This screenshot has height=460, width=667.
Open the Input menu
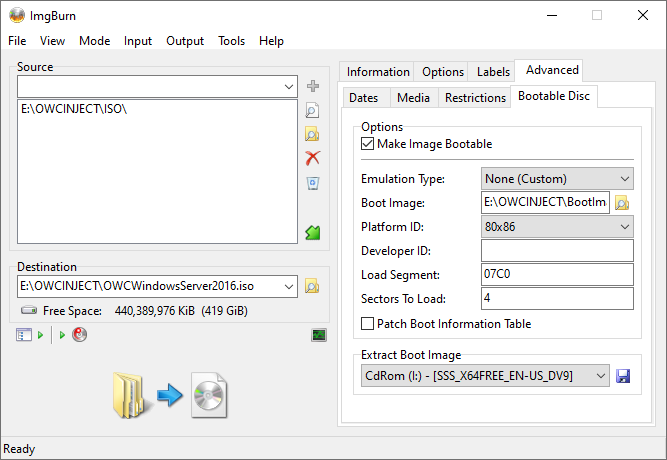click(138, 41)
